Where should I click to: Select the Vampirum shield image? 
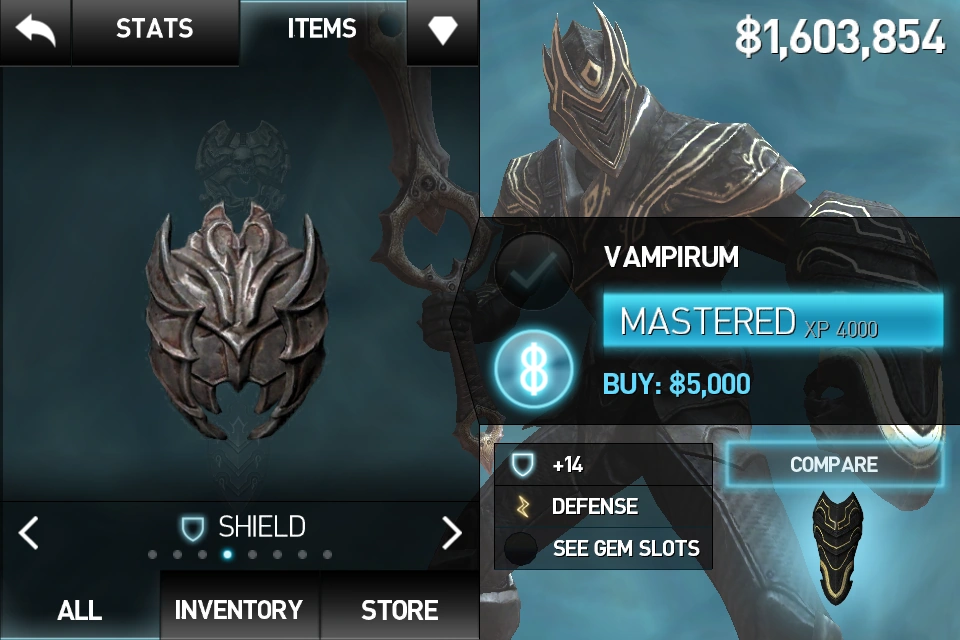(237, 321)
